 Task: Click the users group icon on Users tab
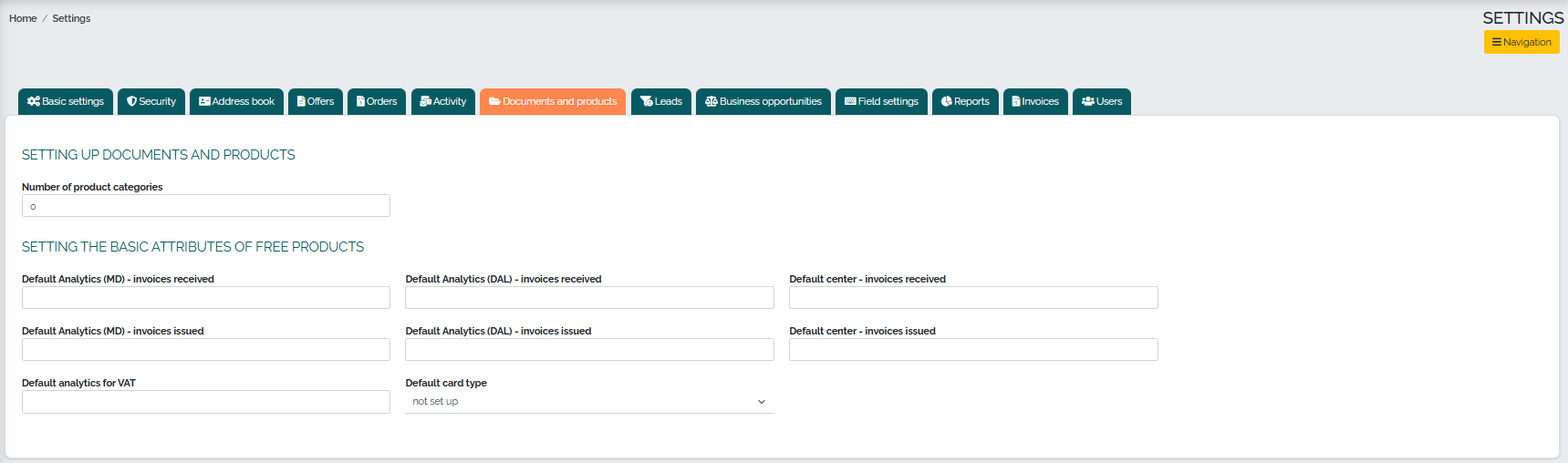(1088, 102)
